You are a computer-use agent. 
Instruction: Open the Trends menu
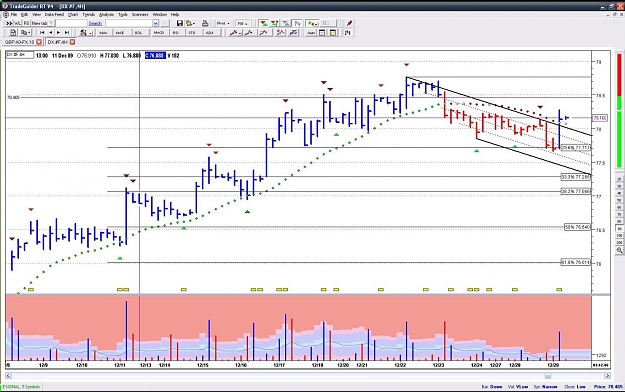point(88,14)
